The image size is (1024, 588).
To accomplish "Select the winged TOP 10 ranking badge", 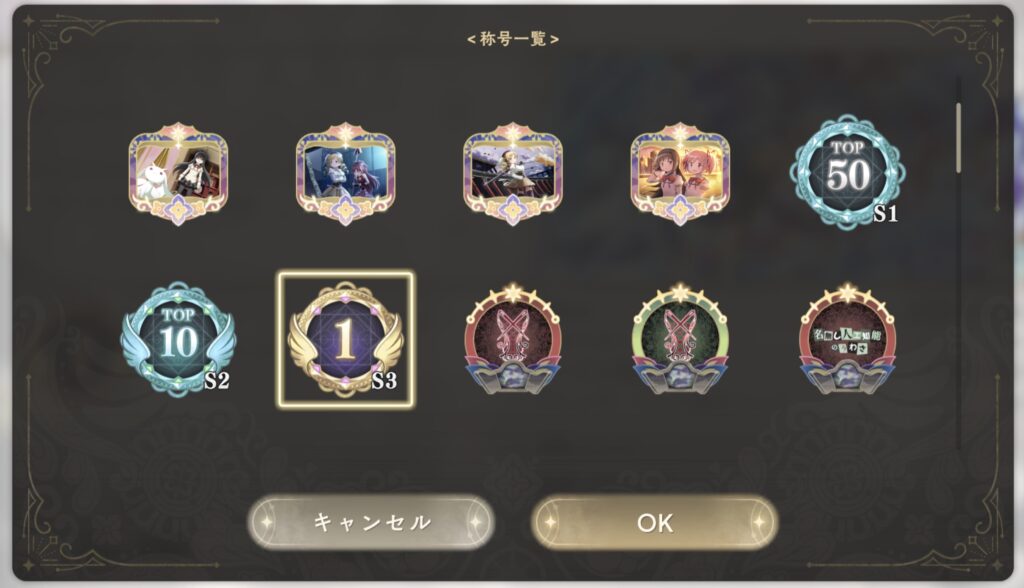I will (178, 339).
